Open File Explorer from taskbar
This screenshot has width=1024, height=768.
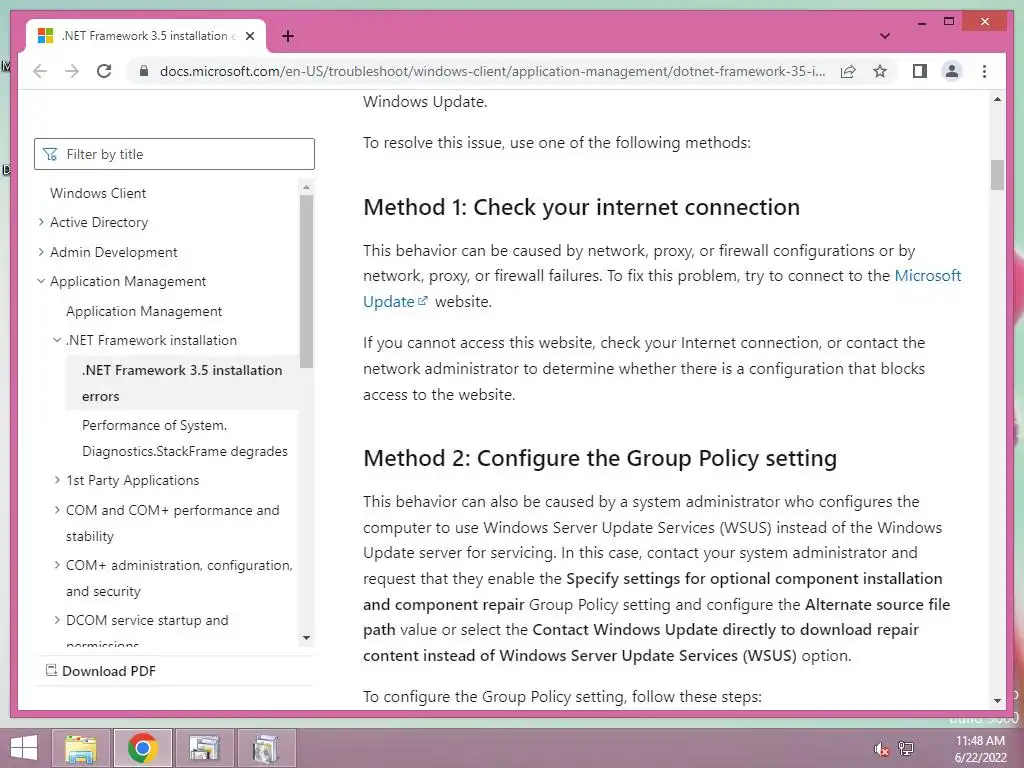[x=81, y=748]
